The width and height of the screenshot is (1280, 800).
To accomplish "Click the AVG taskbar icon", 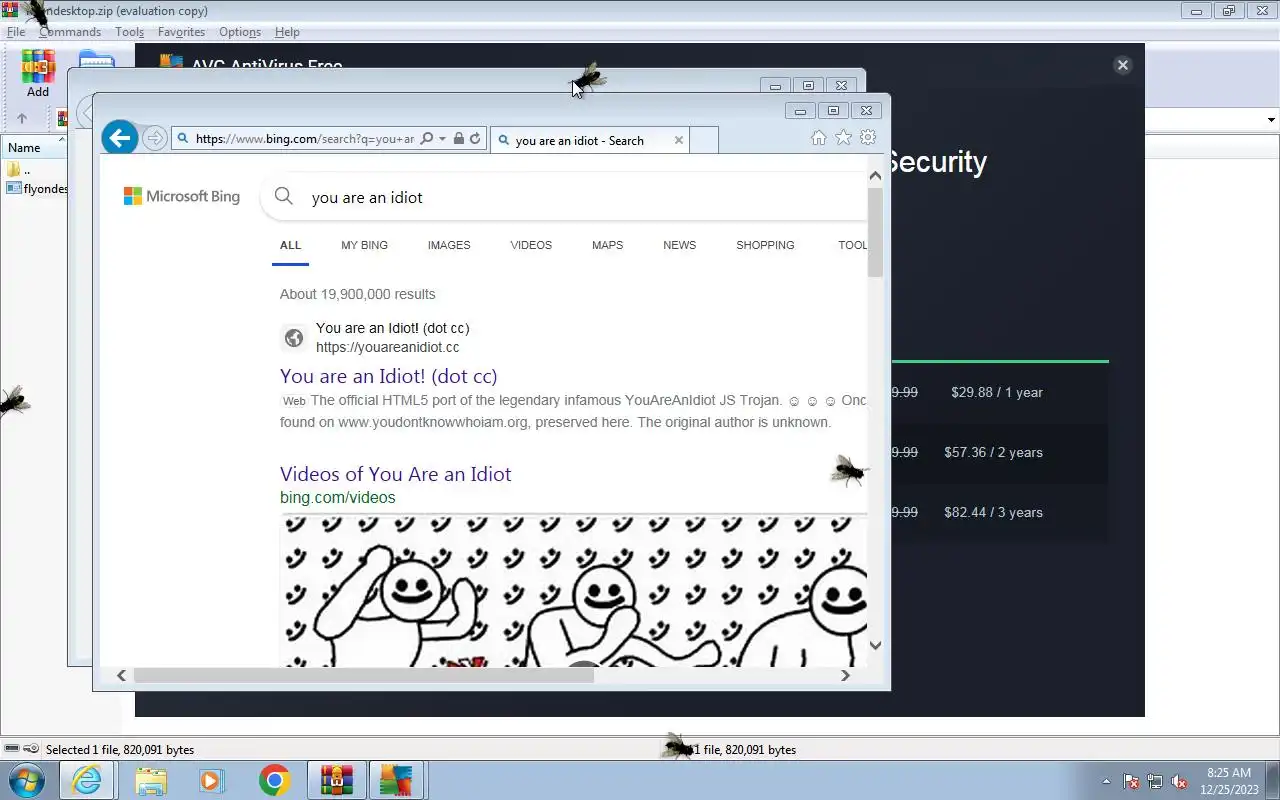I will pos(397,780).
